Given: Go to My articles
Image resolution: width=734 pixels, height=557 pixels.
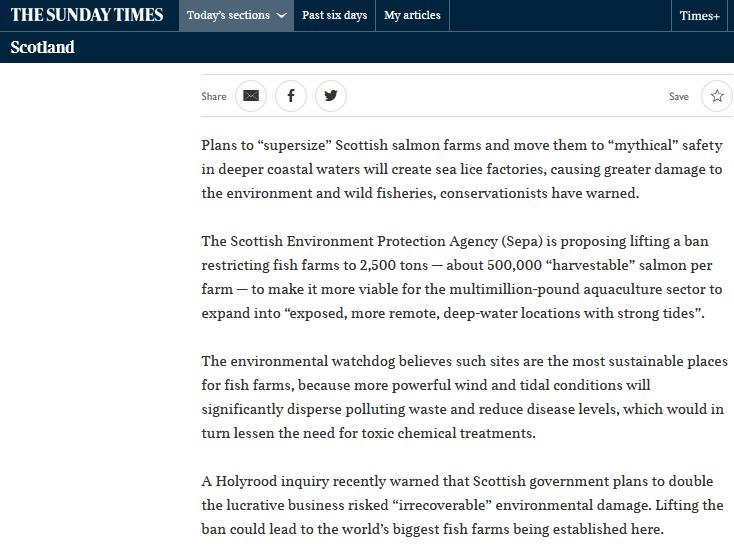Looking at the screenshot, I should coord(412,16).
